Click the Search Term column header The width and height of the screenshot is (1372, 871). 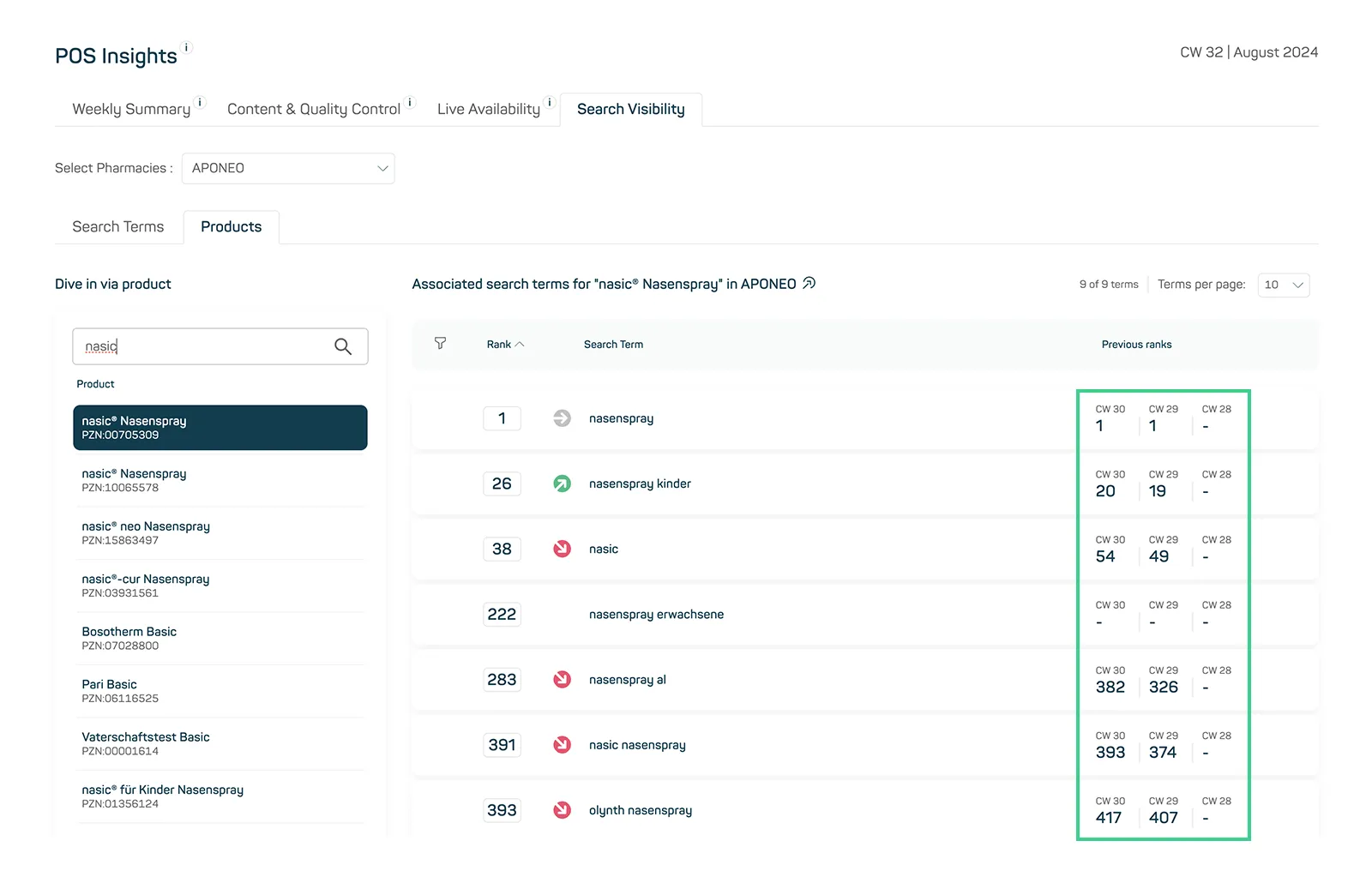point(613,345)
